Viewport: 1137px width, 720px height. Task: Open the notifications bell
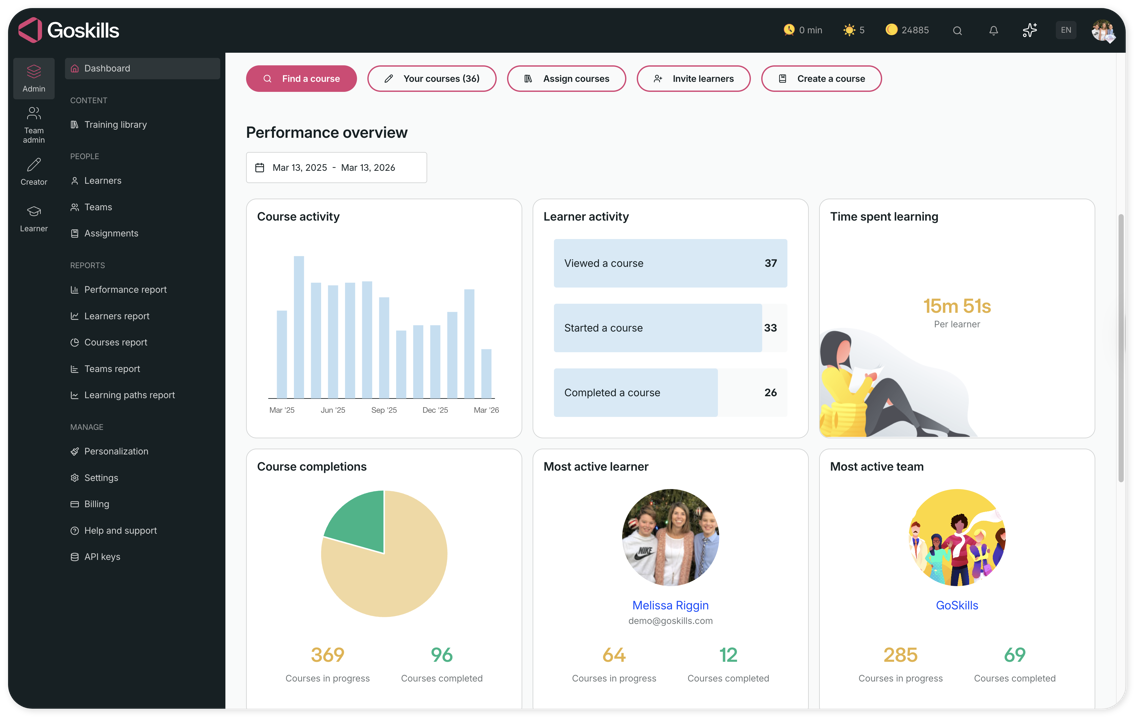coord(993,30)
